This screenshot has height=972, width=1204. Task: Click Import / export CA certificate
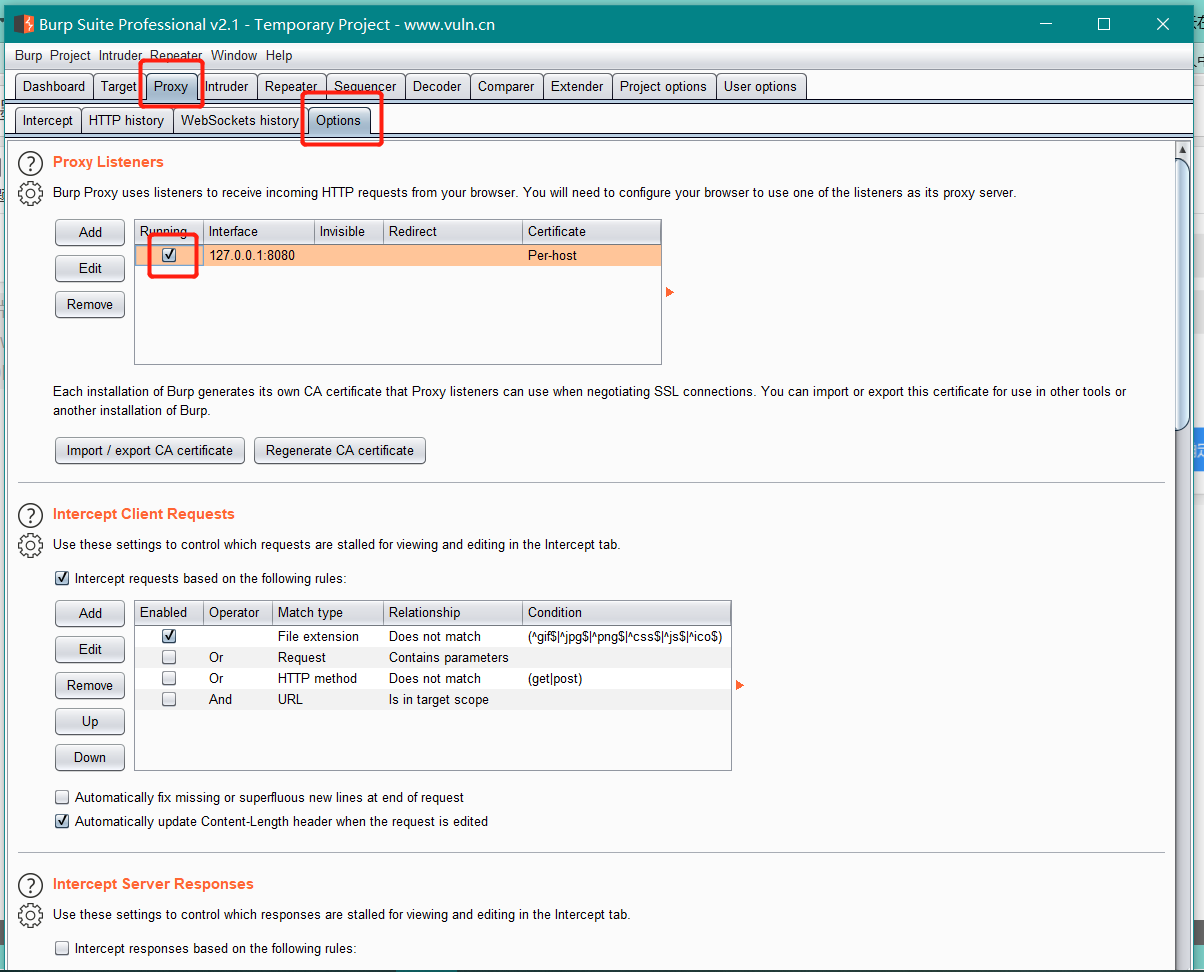pyautogui.click(x=150, y=451)
